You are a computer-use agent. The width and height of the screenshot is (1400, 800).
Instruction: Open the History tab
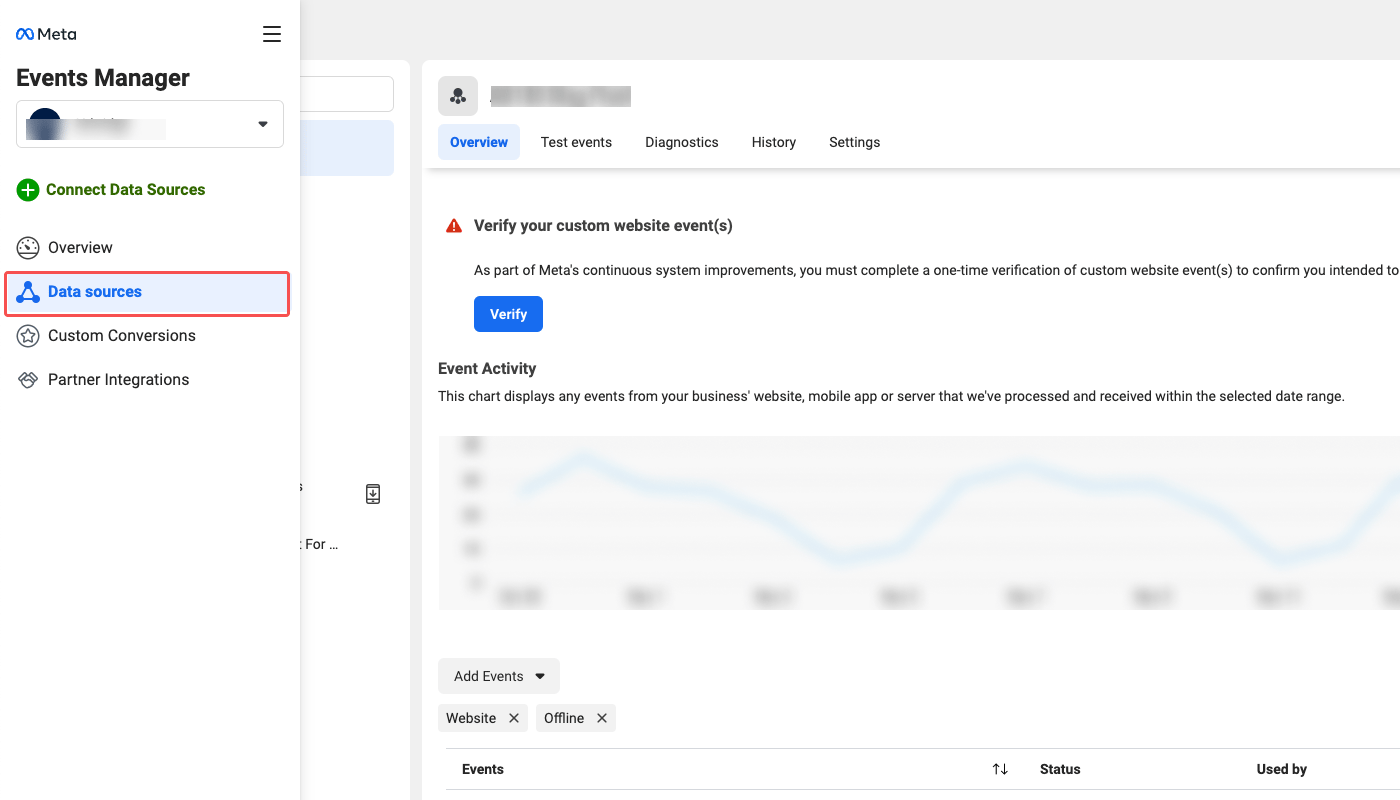coord(774,142)
